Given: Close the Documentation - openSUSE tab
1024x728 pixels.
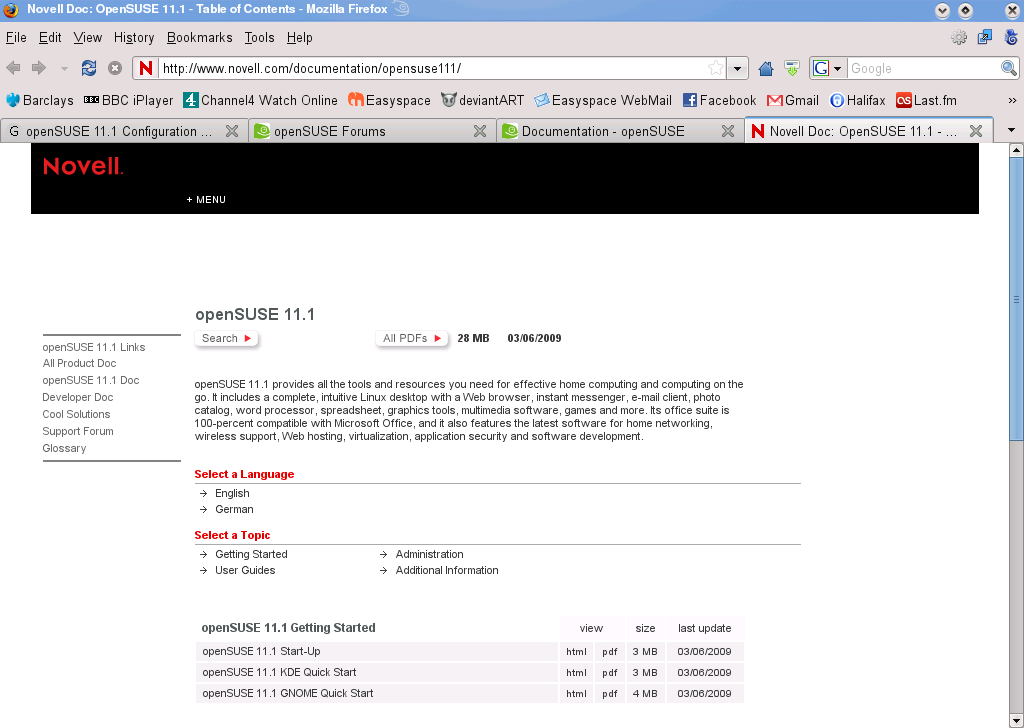Looking at the screenshot, I should point(728,131).
